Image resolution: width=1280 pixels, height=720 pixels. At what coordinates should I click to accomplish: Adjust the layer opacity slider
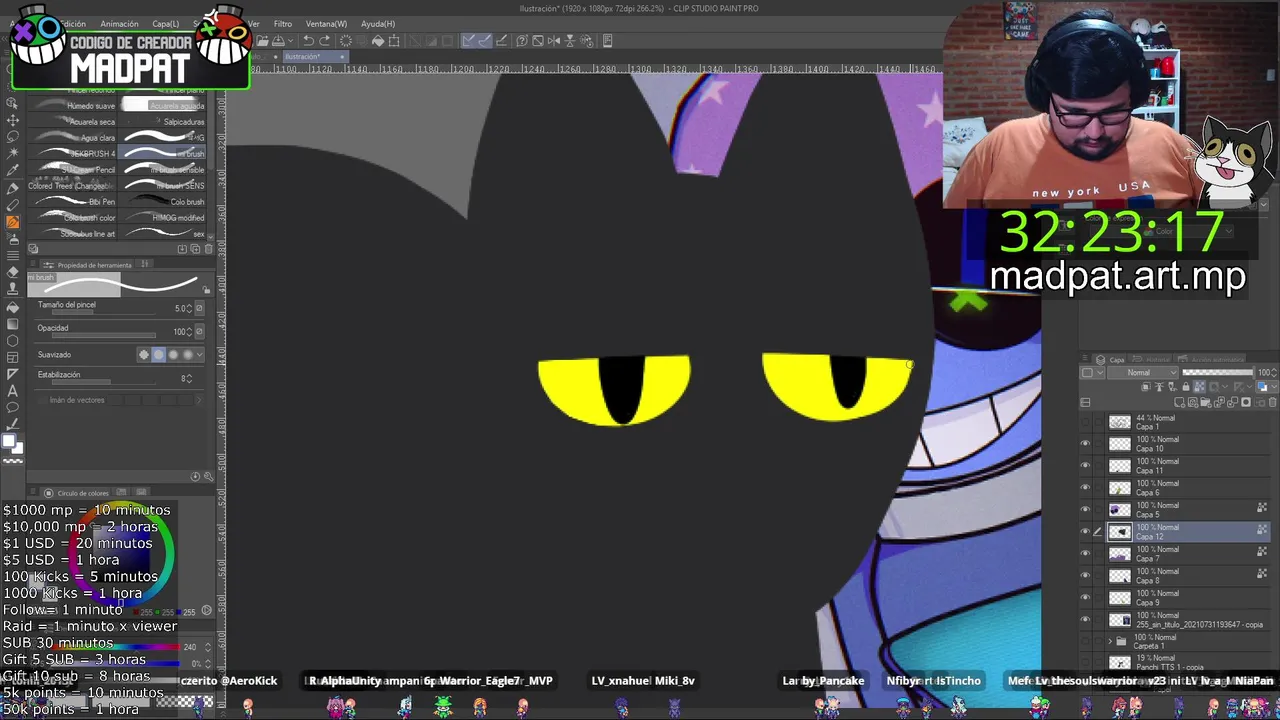[x=1217, y=373]
